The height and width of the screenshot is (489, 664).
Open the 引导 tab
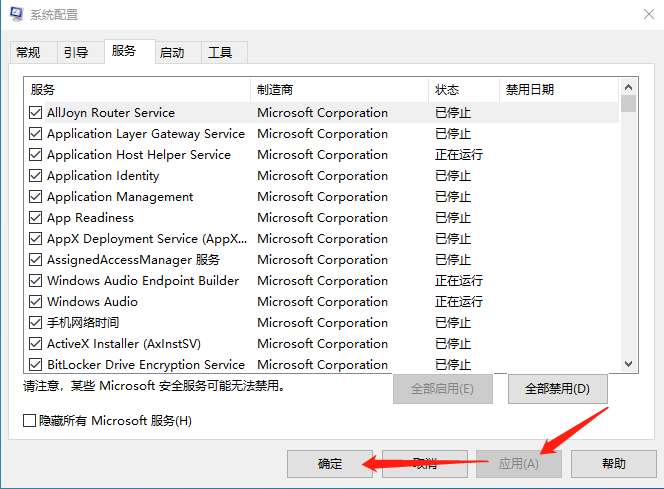(x=76, y=53)
